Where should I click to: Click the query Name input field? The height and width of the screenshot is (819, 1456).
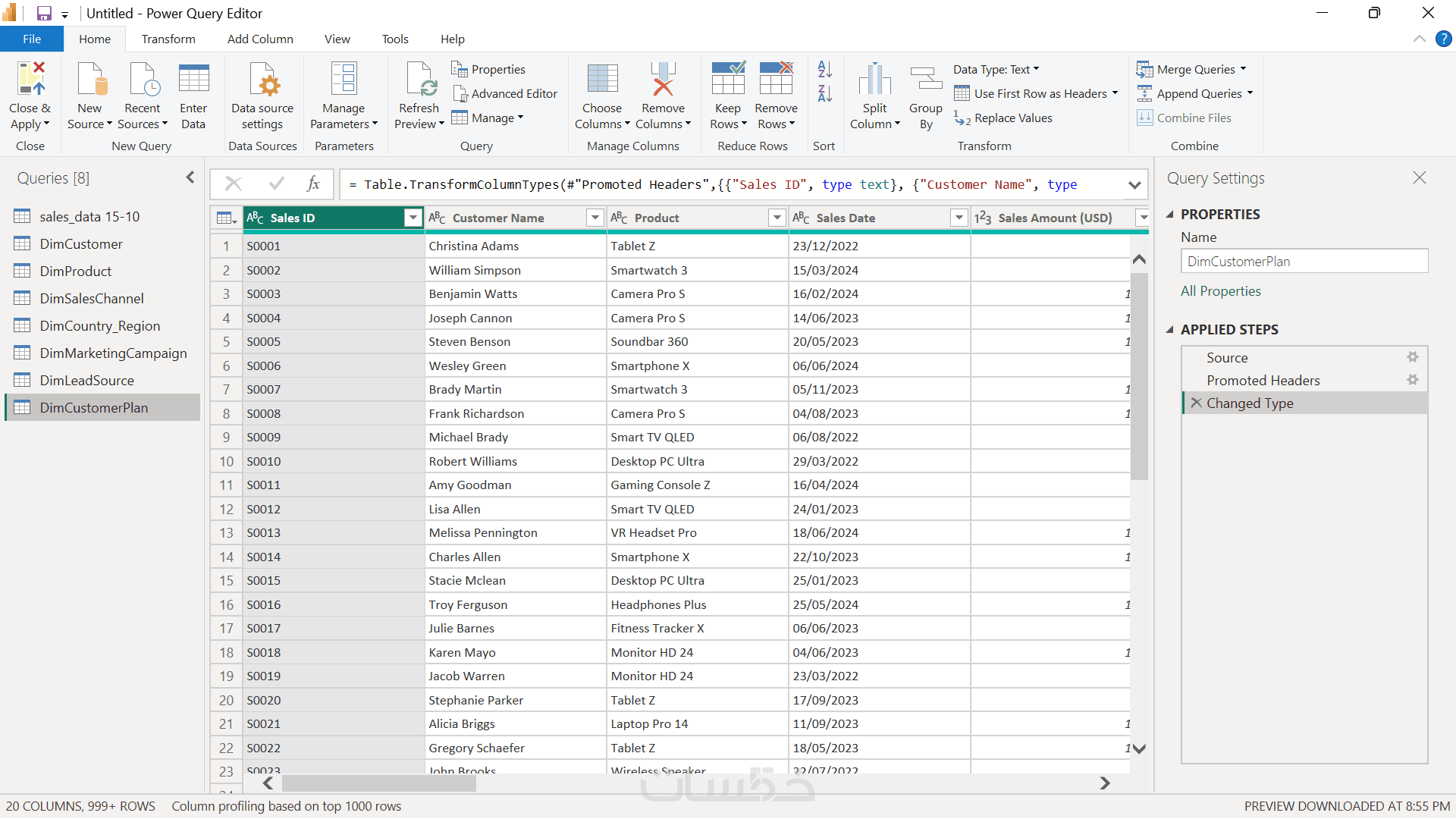tap(1304, 262)
